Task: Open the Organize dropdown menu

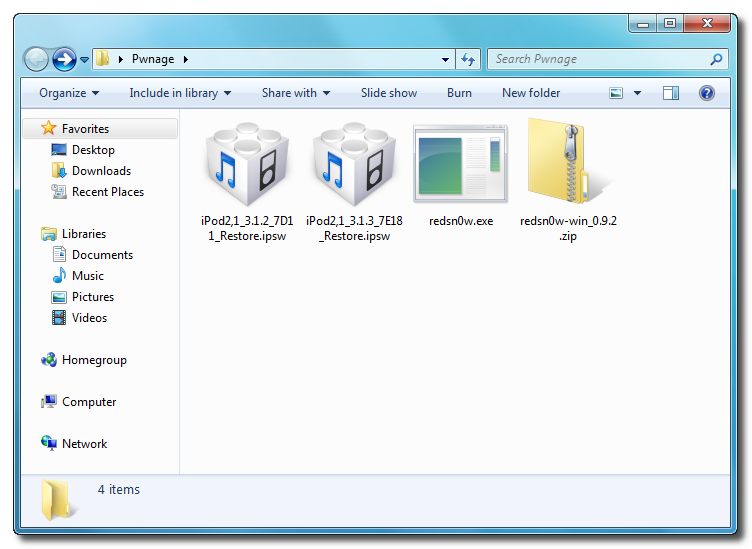Action: point(69,93)
